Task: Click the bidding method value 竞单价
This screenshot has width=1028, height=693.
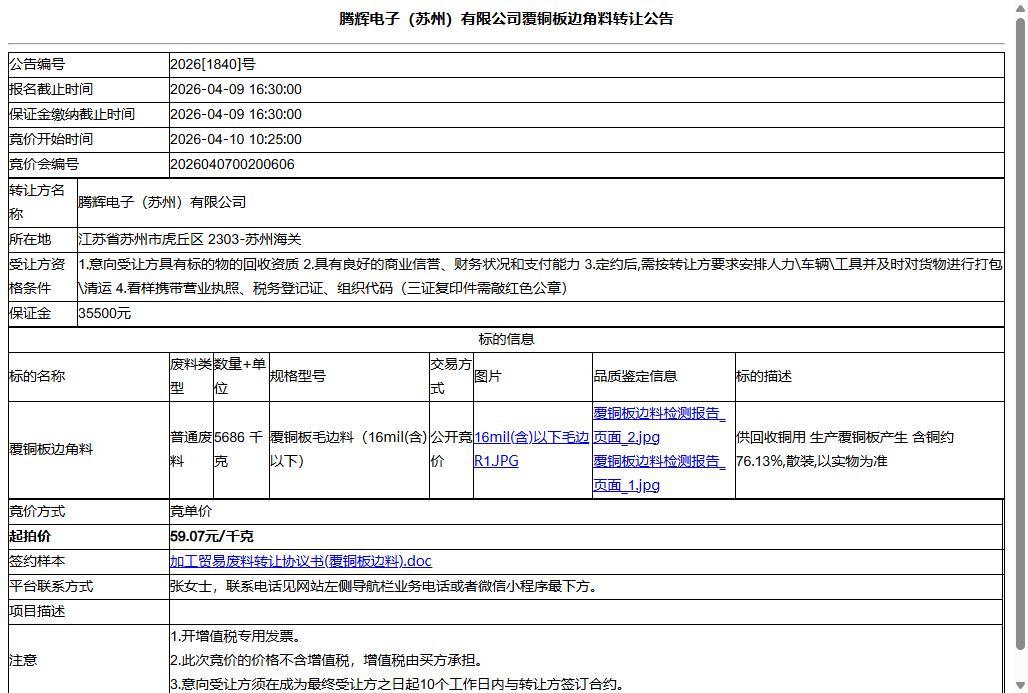Action: pos(191,511)
